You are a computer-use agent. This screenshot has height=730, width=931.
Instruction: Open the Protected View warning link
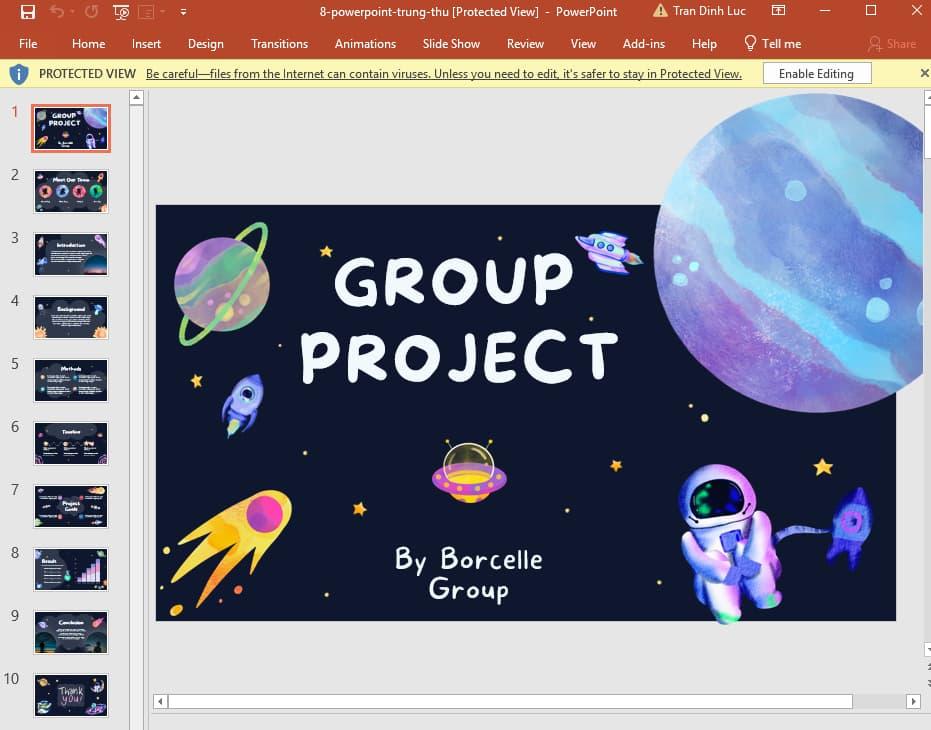443,74
